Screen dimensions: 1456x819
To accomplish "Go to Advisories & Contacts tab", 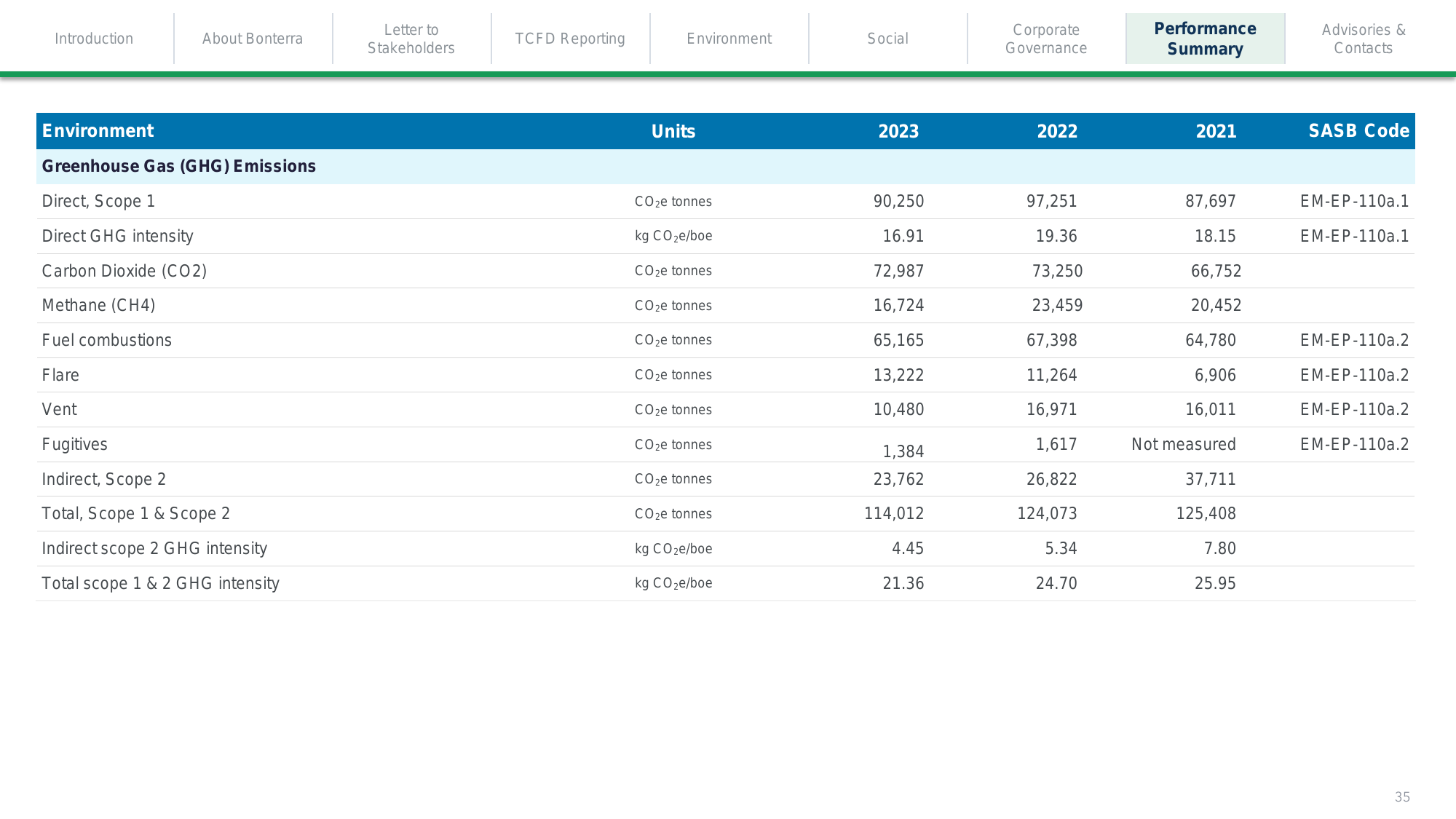I will tap(1364, 39).
